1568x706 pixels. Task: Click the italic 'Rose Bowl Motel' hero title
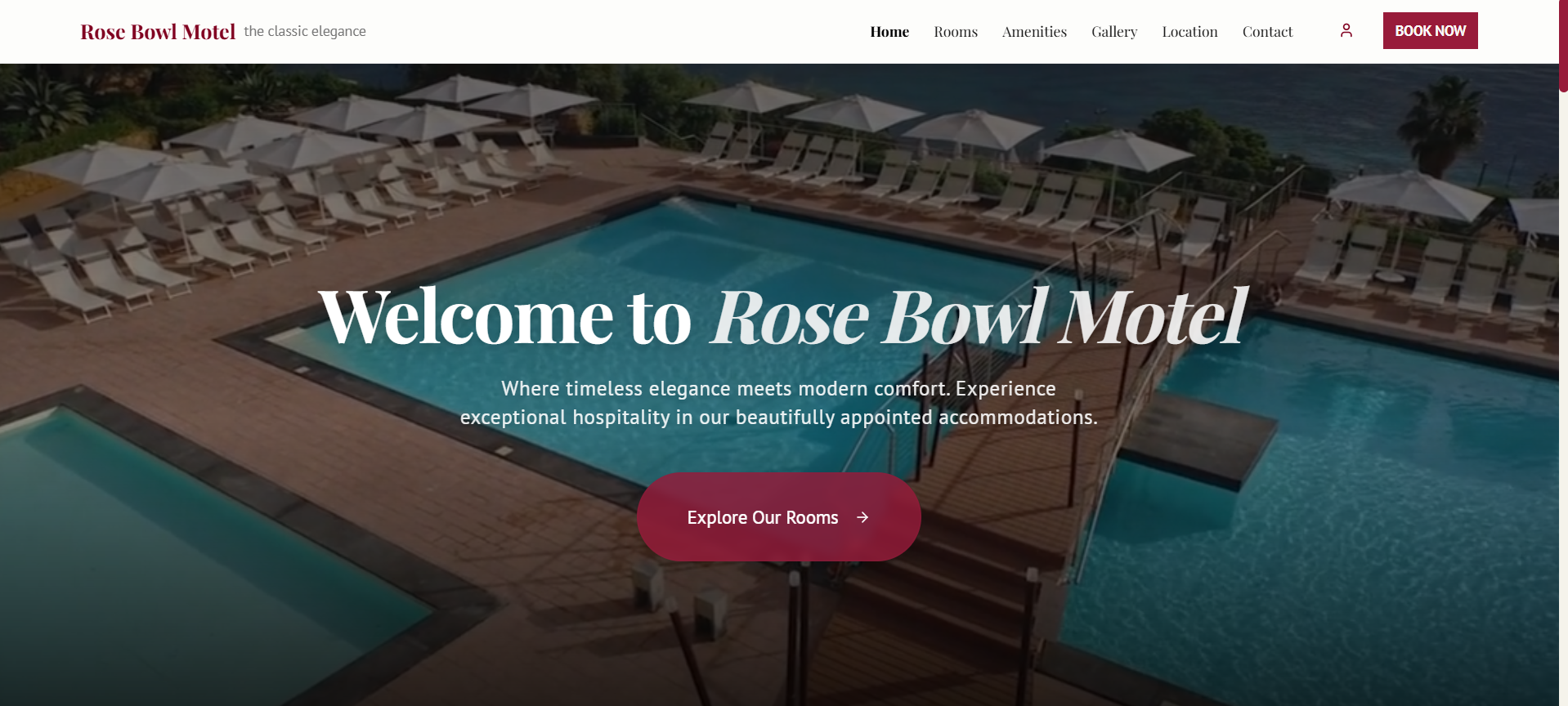tap(979, 317)
